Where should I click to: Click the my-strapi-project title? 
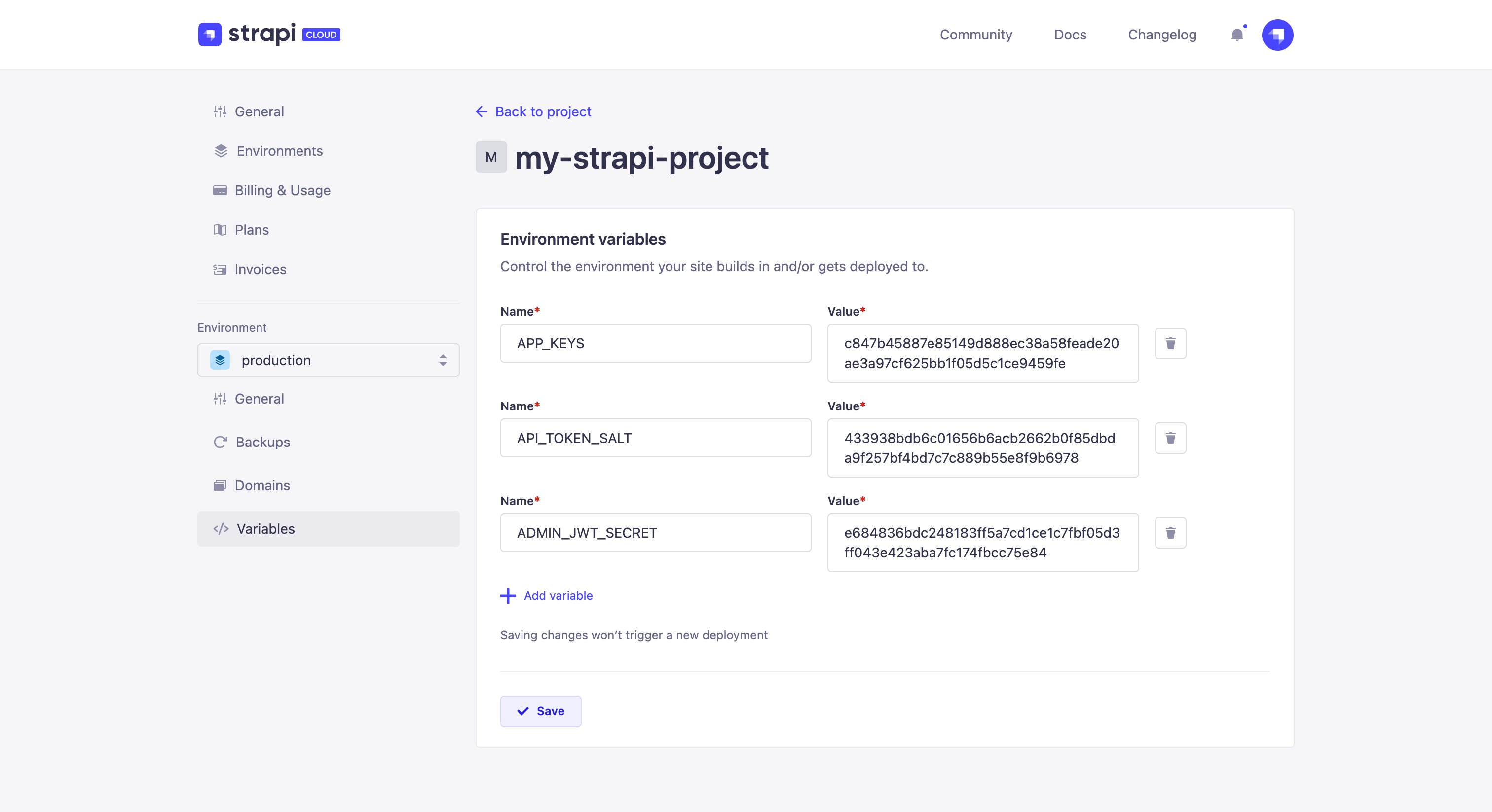[x=642, y=157]
